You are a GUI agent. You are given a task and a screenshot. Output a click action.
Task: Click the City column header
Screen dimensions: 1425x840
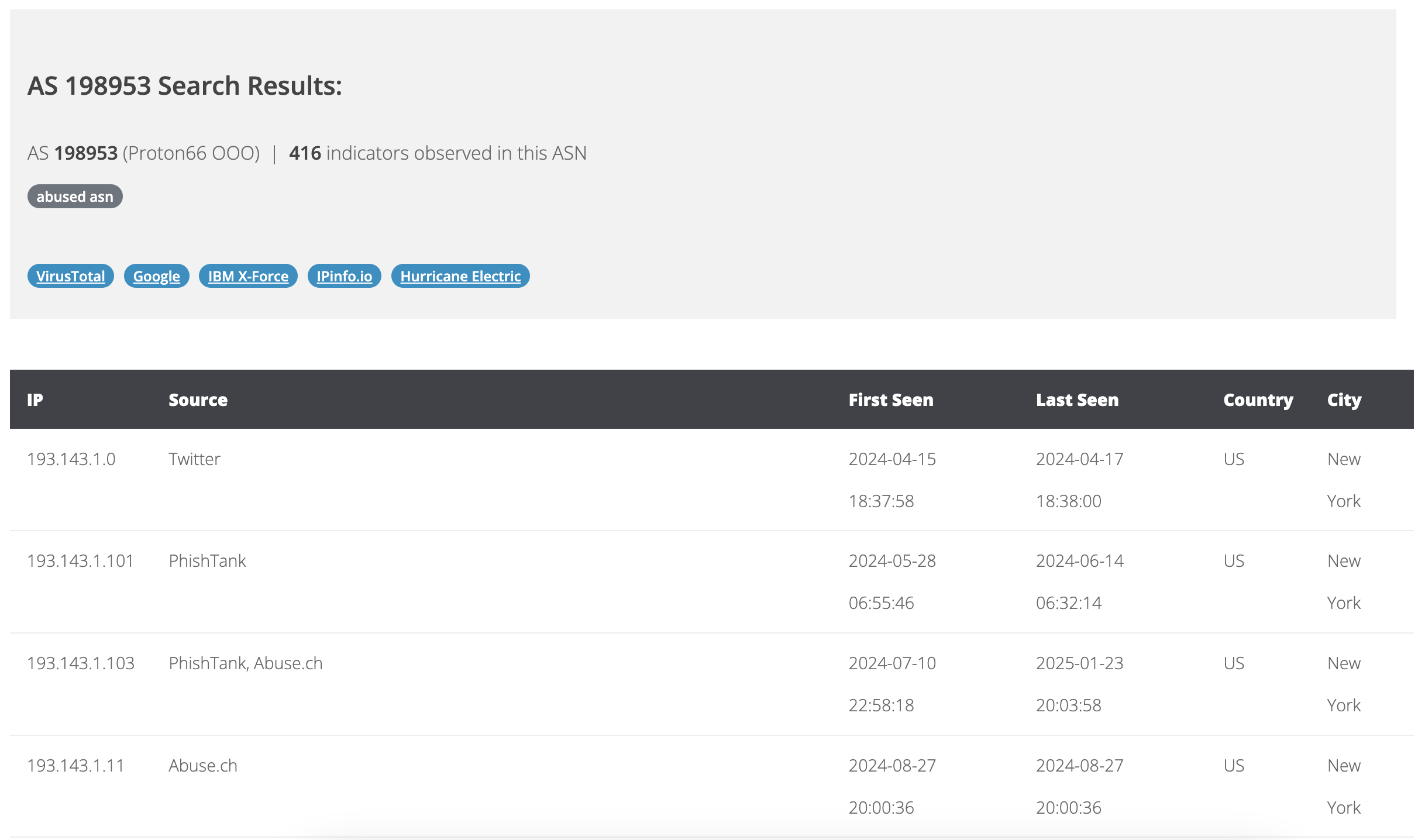(x=1344, y=400)
